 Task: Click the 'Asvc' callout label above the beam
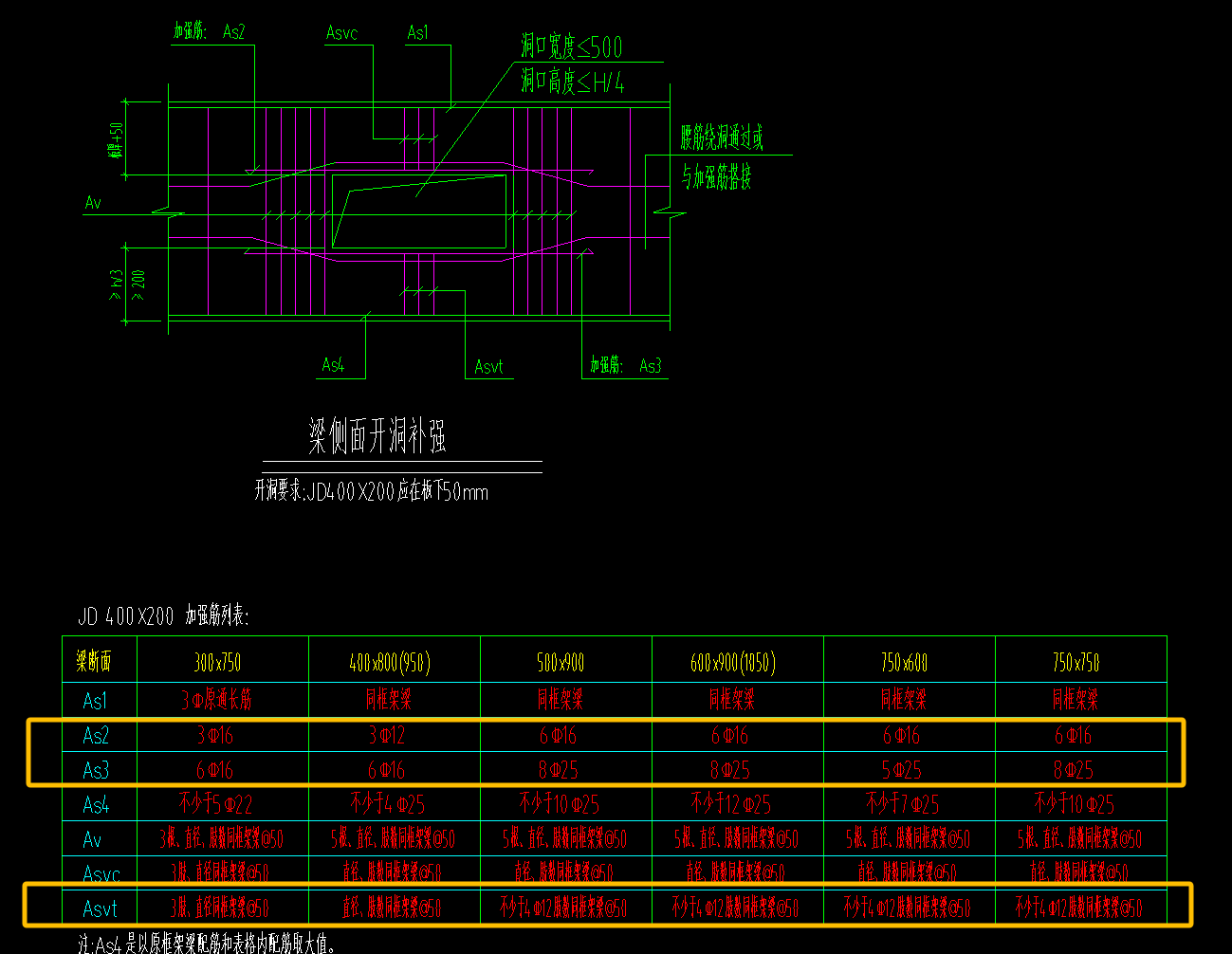coord(341,33)
